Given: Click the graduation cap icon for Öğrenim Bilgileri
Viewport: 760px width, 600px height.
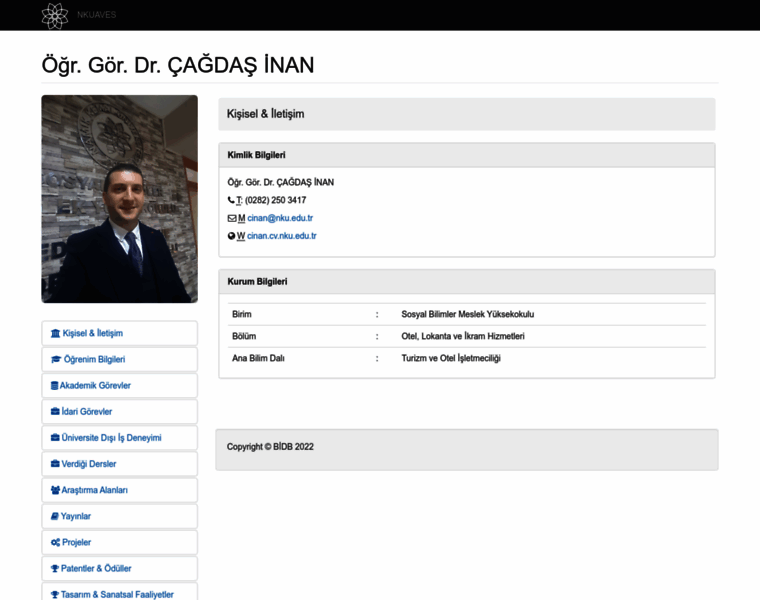Looking at the screenshot, I should (x=56, y=360).
